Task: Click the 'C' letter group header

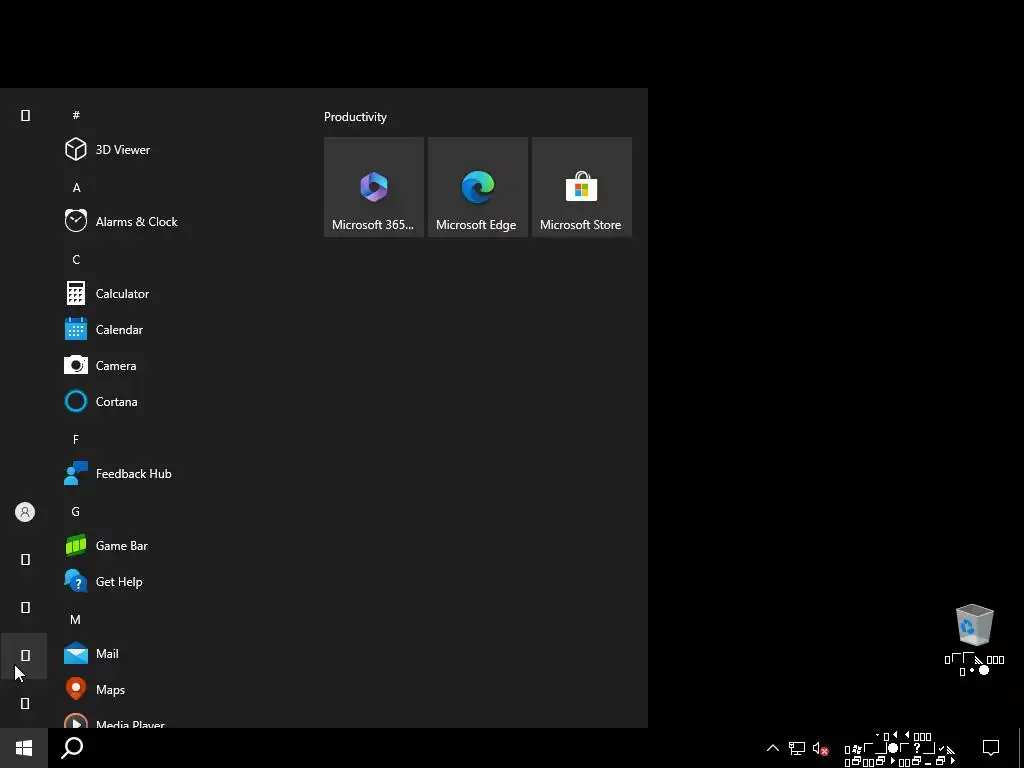Action: click(x=76, y=259)
